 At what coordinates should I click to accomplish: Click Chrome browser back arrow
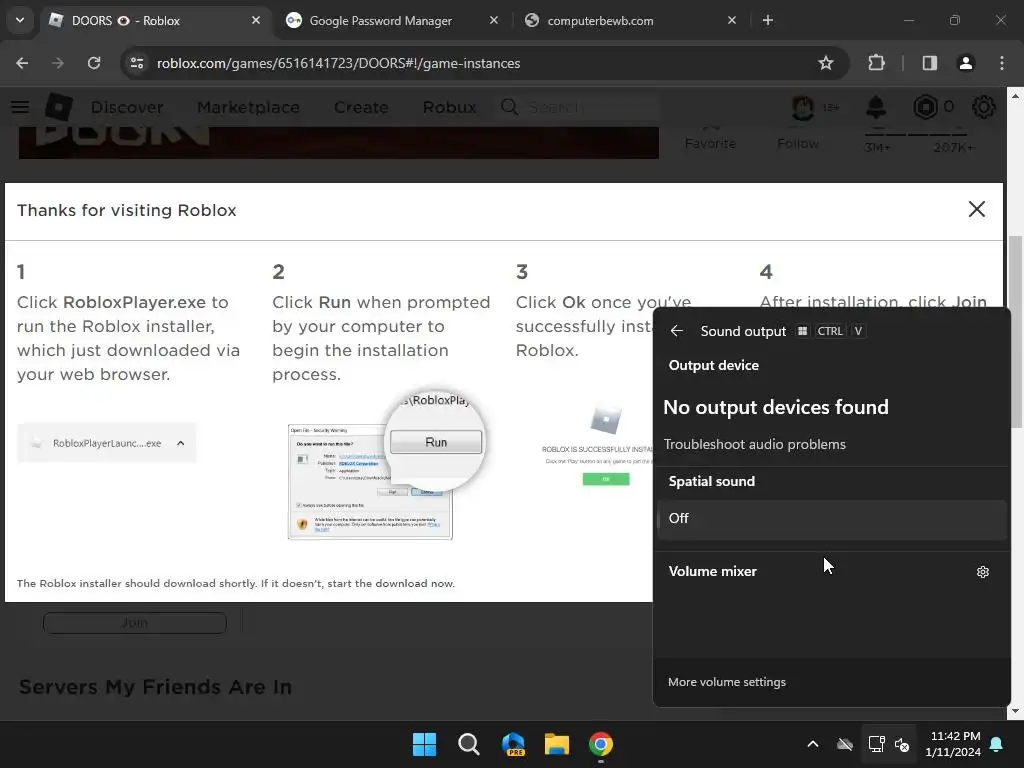[x=22, y=63]
